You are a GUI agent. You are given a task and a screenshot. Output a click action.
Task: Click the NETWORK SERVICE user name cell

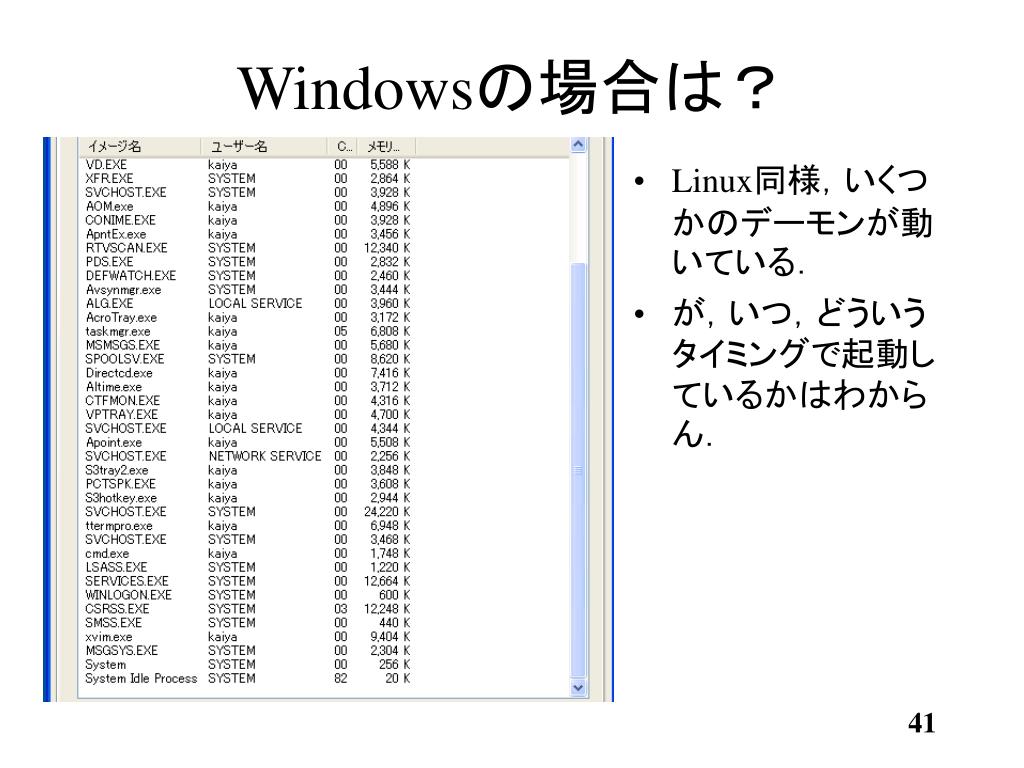(265, 456)
